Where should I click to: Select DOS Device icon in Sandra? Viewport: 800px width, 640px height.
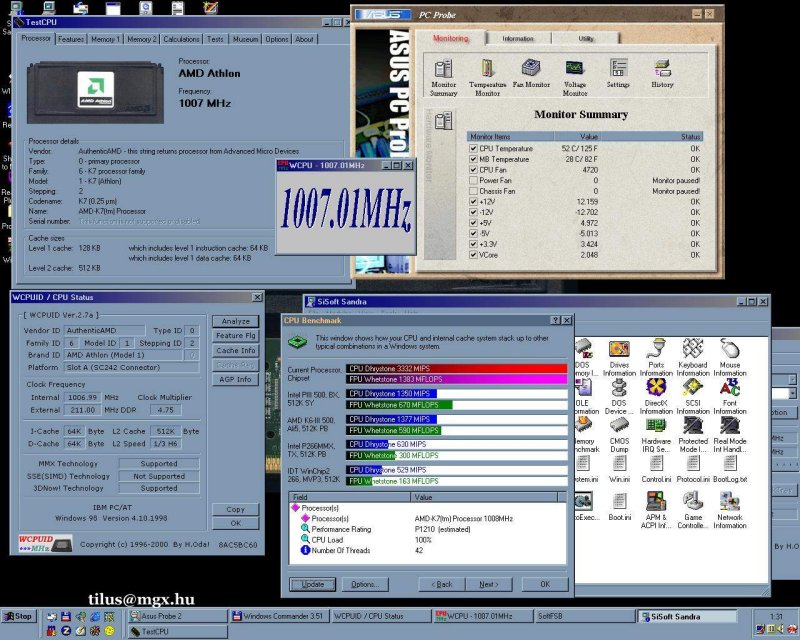[619, 397]
